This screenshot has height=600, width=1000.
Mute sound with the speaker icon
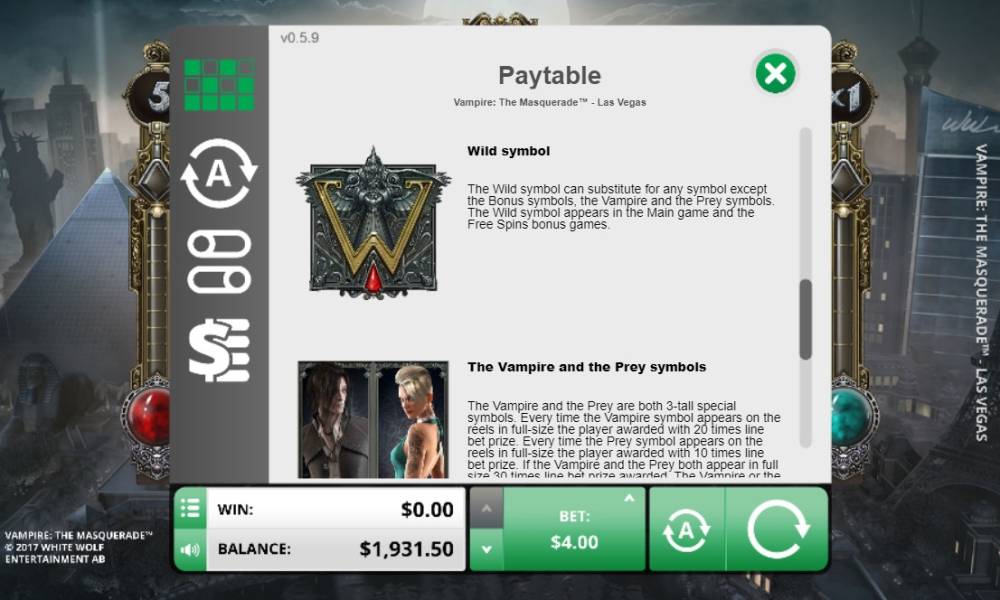click(x=190, y=550)
